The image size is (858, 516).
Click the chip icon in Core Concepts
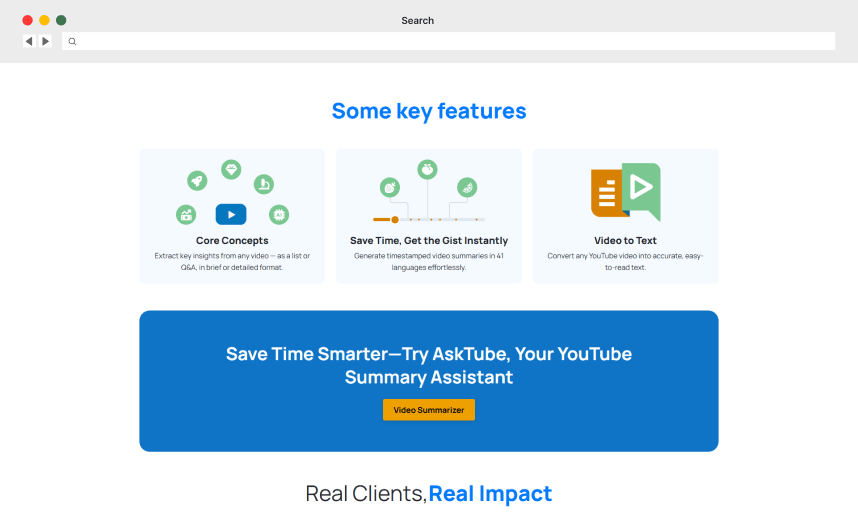(279, 214)
